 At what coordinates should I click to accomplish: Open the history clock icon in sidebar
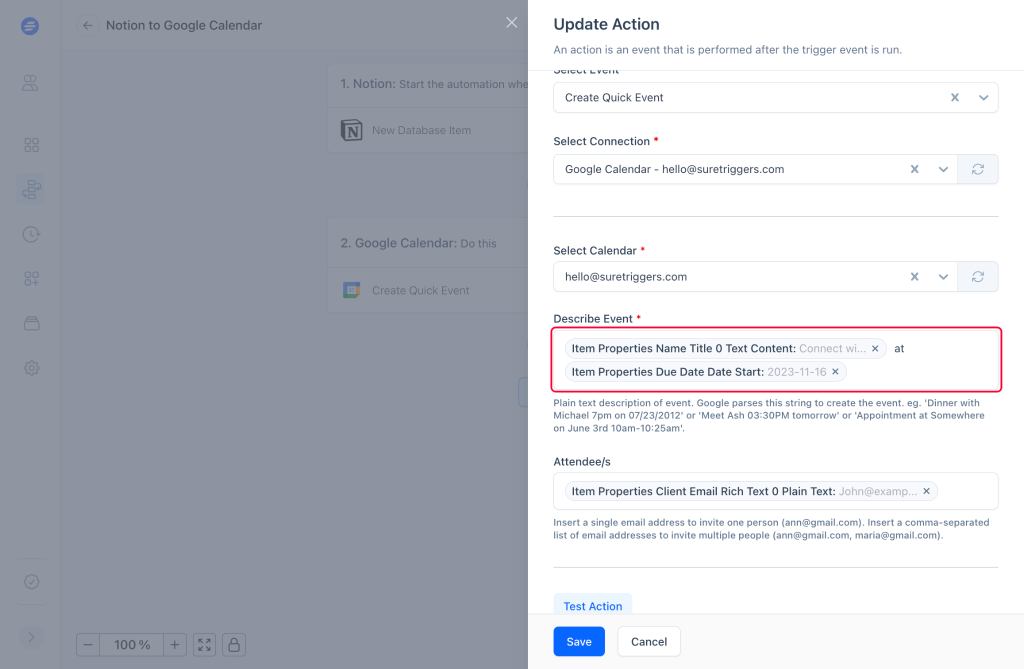(x=31, y=234)
